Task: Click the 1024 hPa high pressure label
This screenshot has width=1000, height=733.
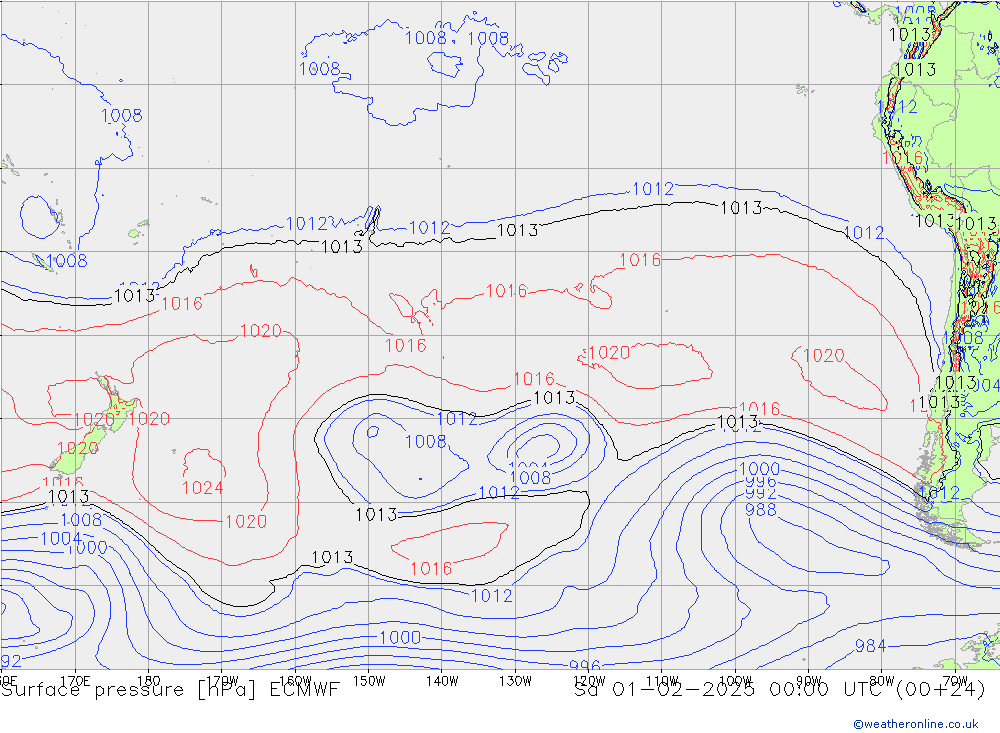Action: pyautogui.click(x=202, y=488)
